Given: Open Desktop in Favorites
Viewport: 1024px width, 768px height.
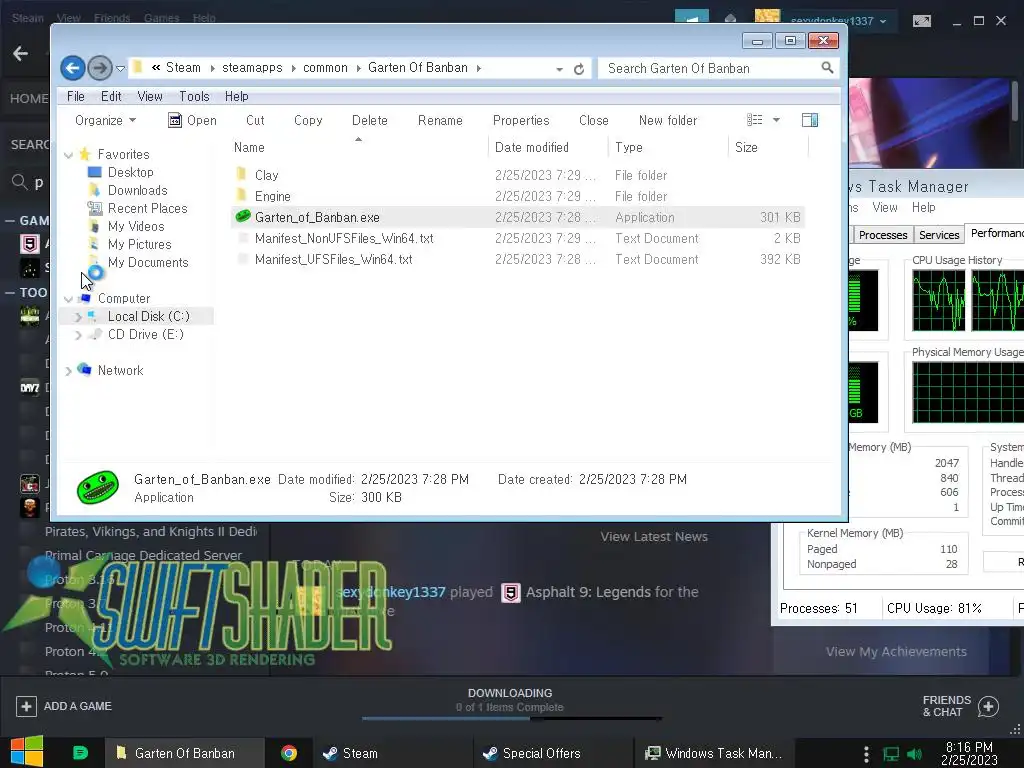Looking at the screenshot, I should 130,172.
